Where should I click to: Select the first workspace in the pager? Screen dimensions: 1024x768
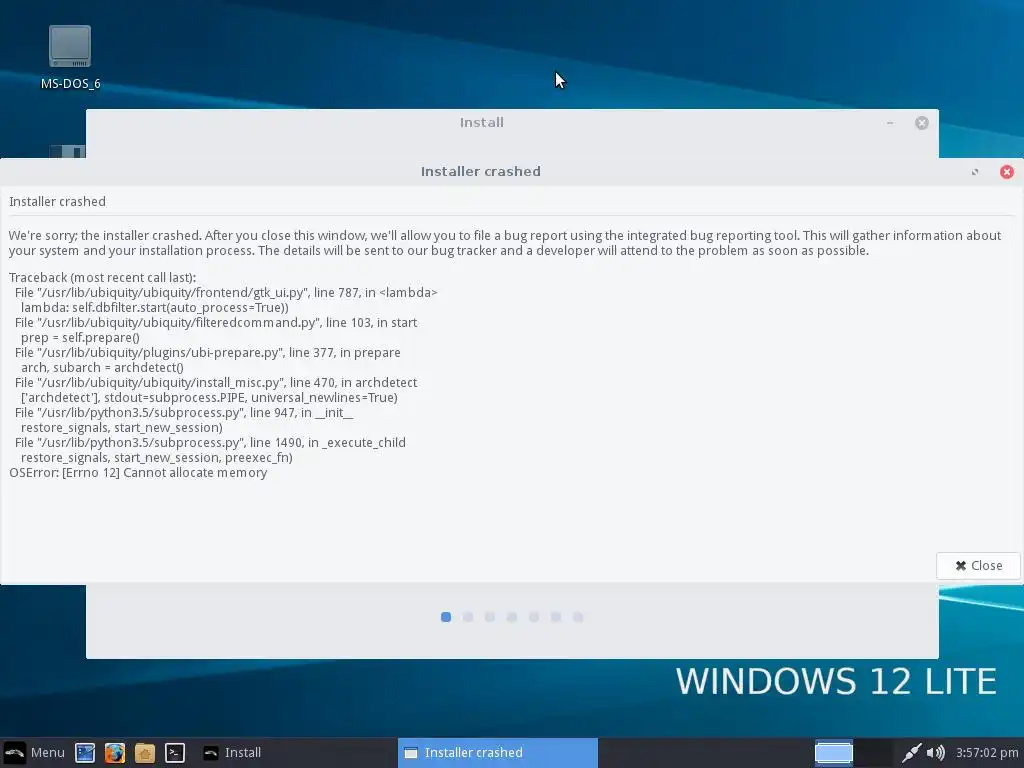834,752
